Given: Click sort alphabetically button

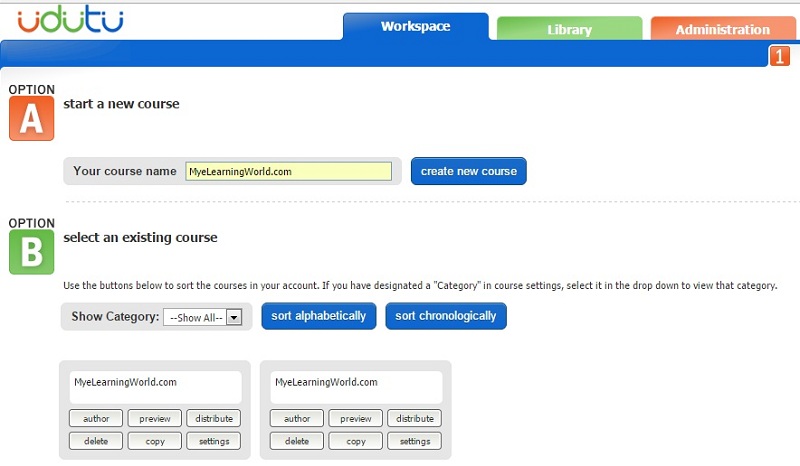Looking at the screenshot, I should [319, 316].
